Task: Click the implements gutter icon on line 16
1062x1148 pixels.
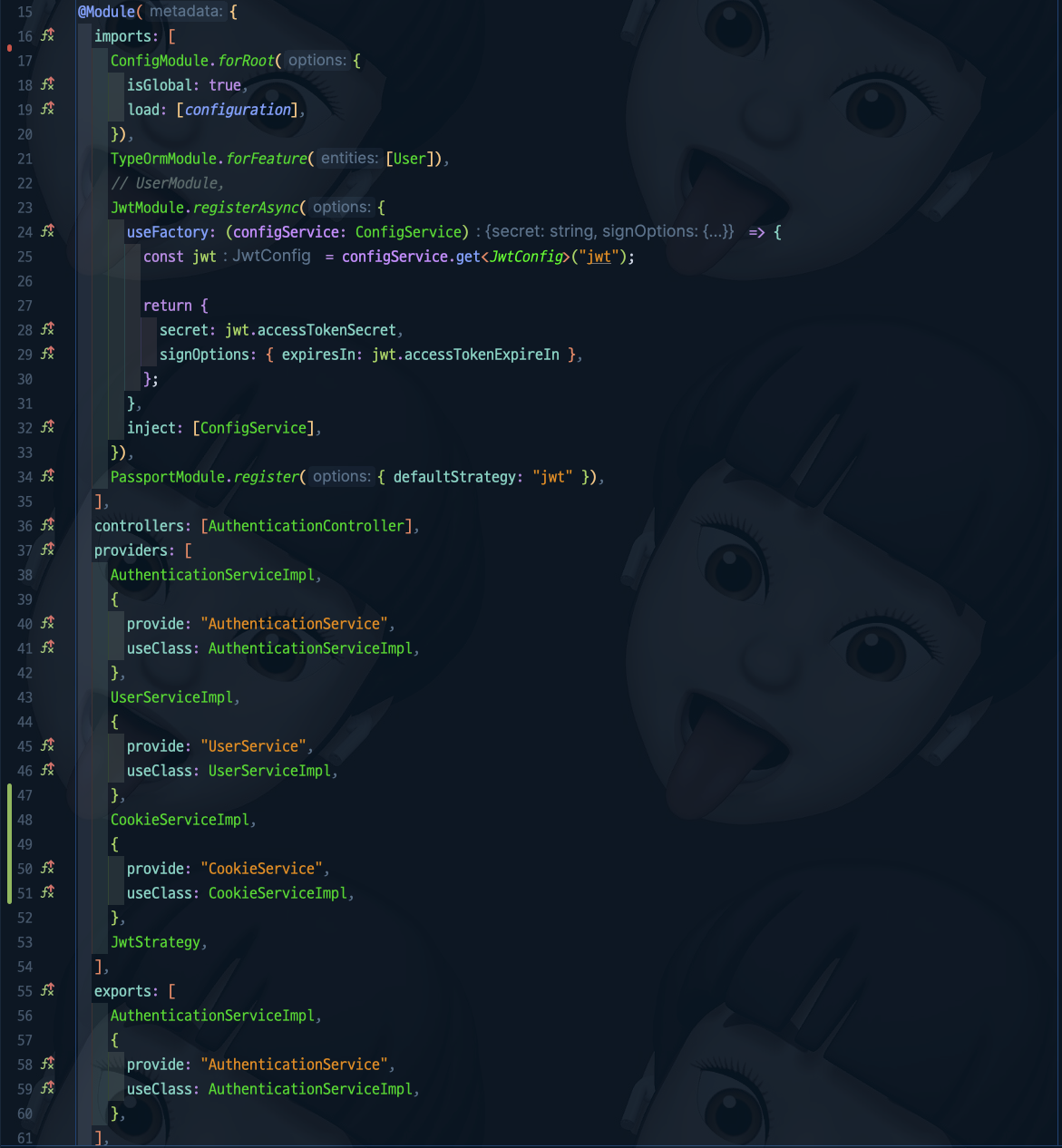Action: click(48, 36)
